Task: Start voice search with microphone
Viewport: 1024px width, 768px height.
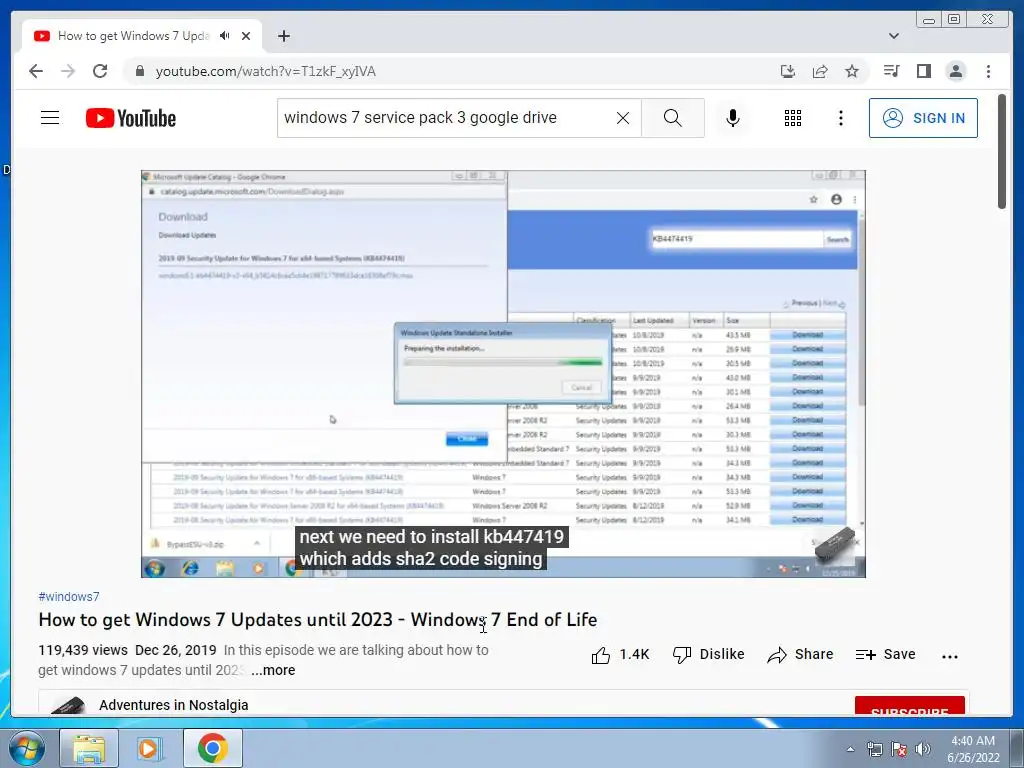Action: coord(733,118)
